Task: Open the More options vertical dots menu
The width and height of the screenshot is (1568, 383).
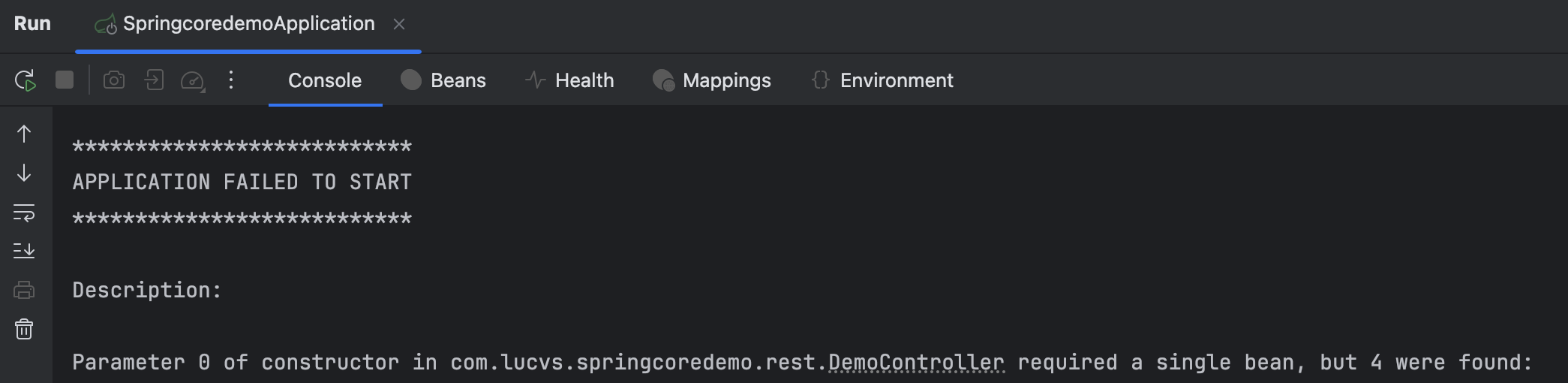Action: (231, 80)
